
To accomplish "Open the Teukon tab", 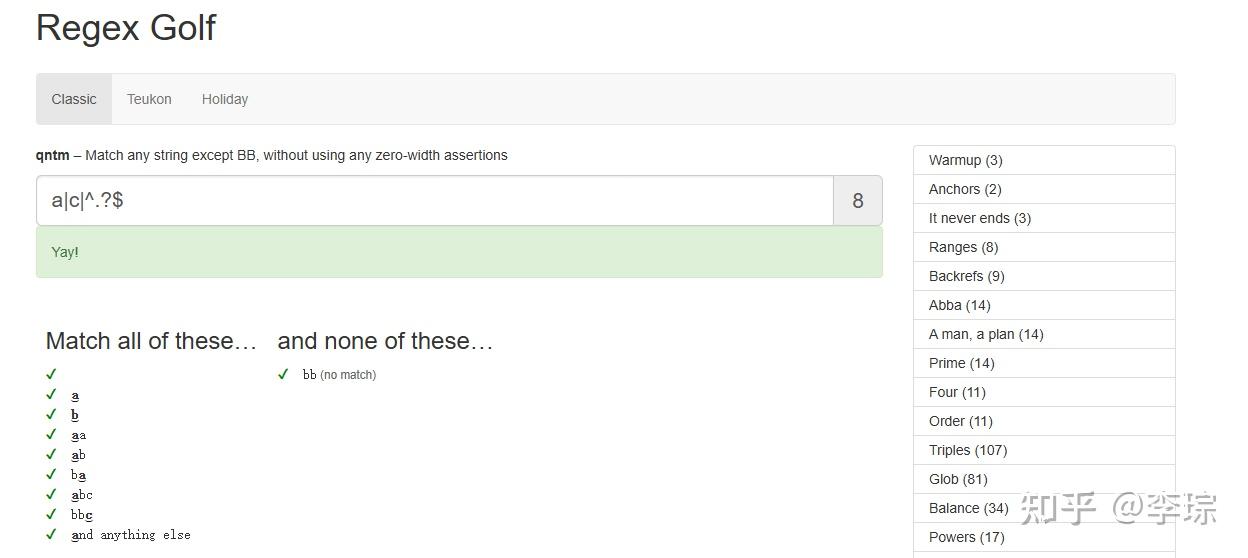I will click(149, 99).
